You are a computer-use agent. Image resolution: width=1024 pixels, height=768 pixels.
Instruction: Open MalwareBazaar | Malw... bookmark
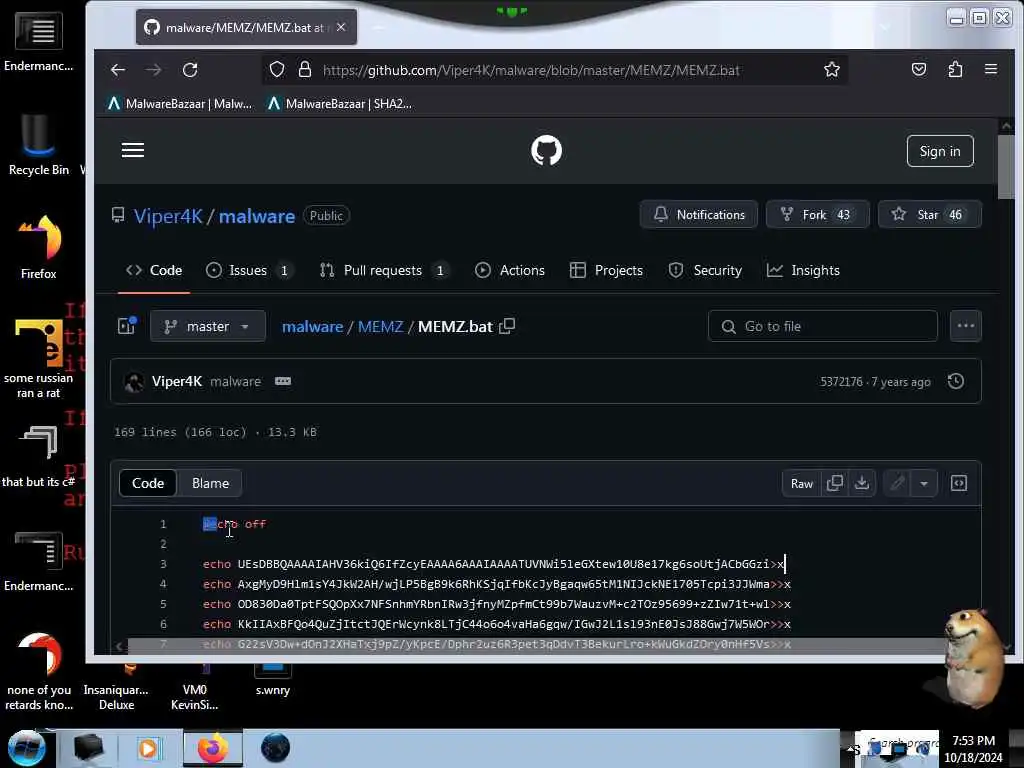[x=180, y=104]
